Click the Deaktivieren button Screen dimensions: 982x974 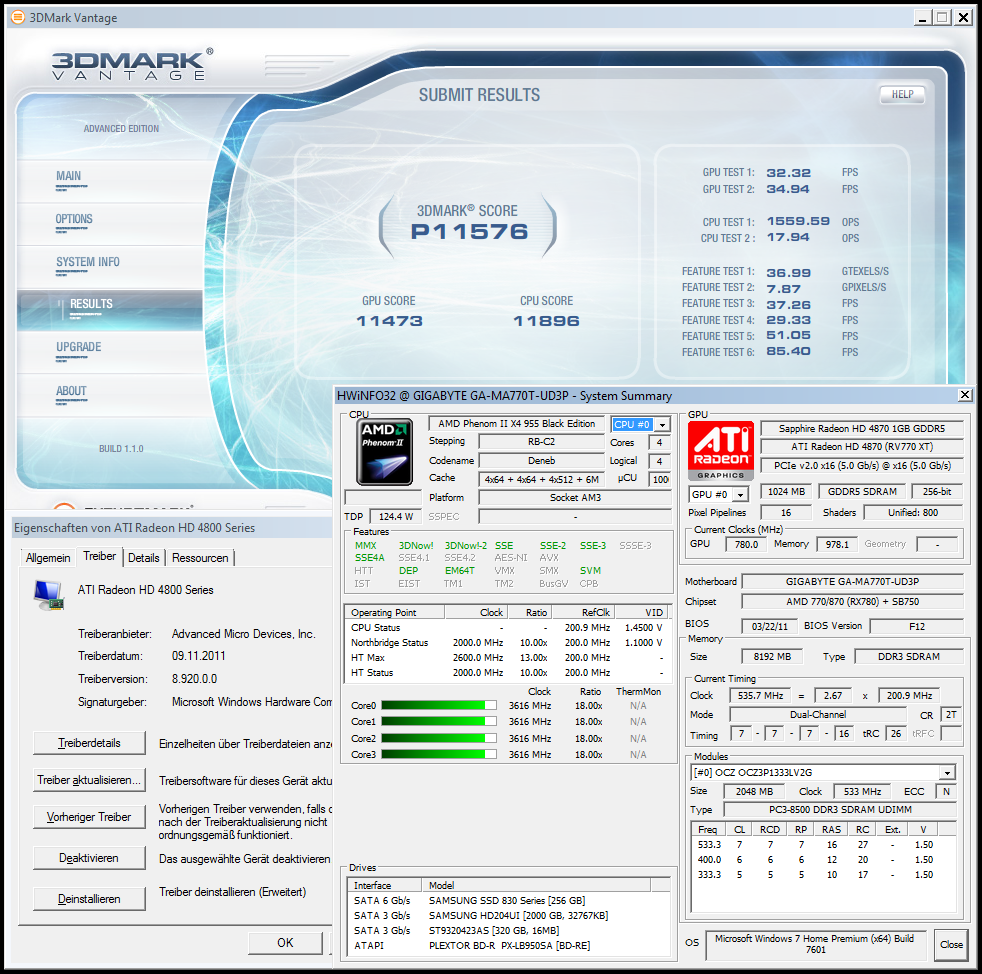coord(90,858)
